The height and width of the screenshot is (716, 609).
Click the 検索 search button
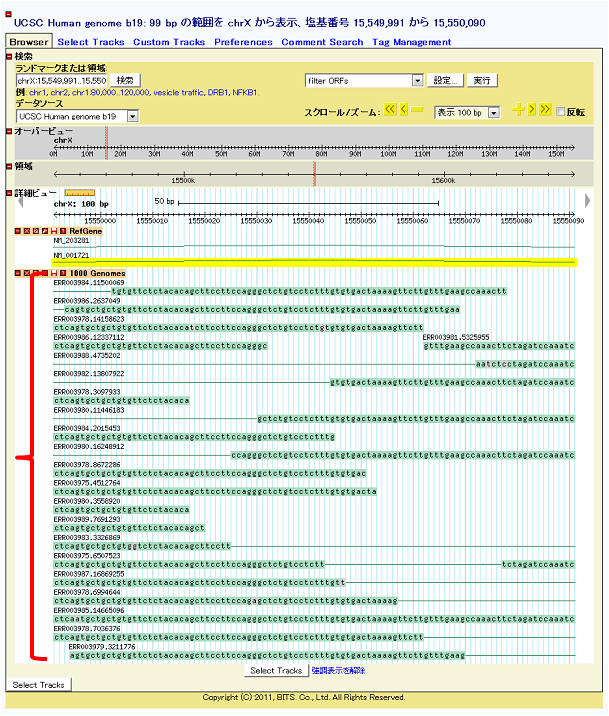click(x=125, y=81)
